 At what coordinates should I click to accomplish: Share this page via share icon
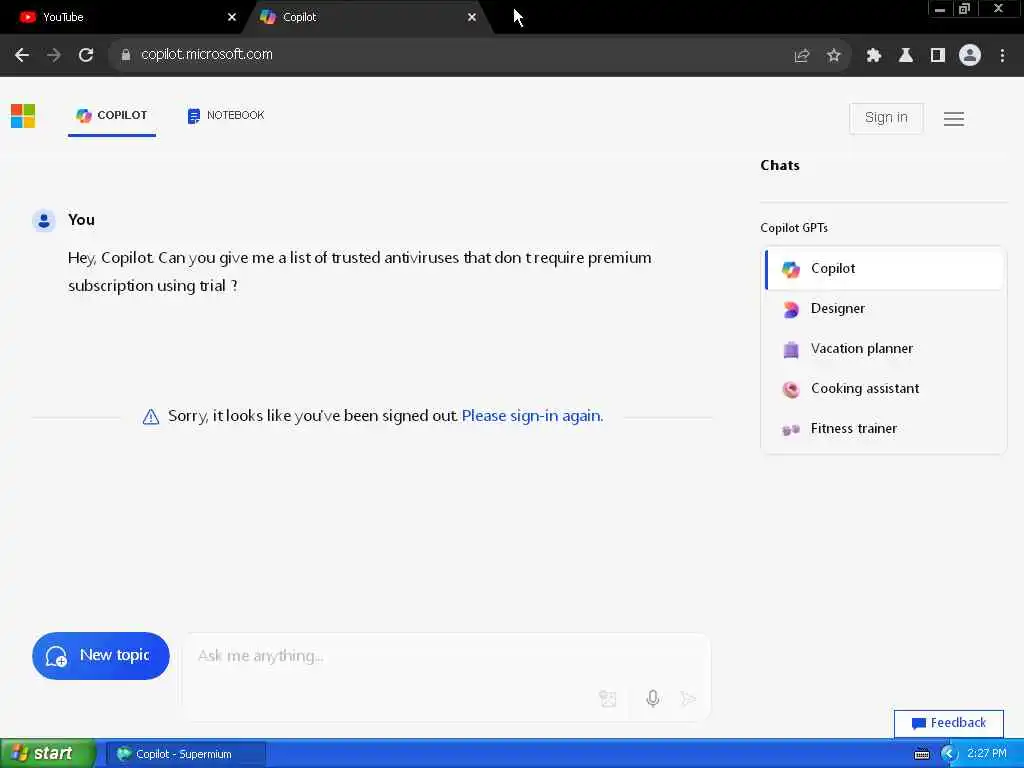tap(801, 56)
